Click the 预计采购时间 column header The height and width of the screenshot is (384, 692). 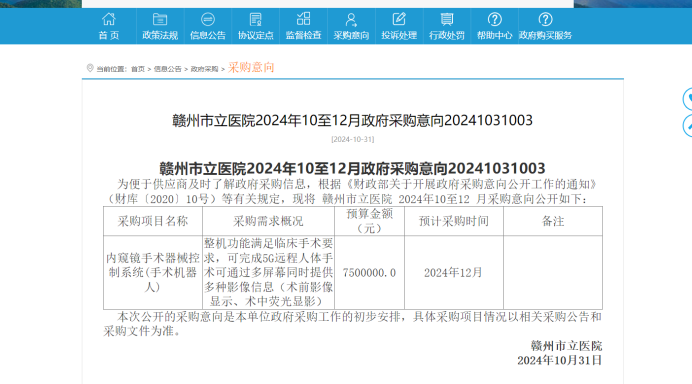tap(454, 221)
